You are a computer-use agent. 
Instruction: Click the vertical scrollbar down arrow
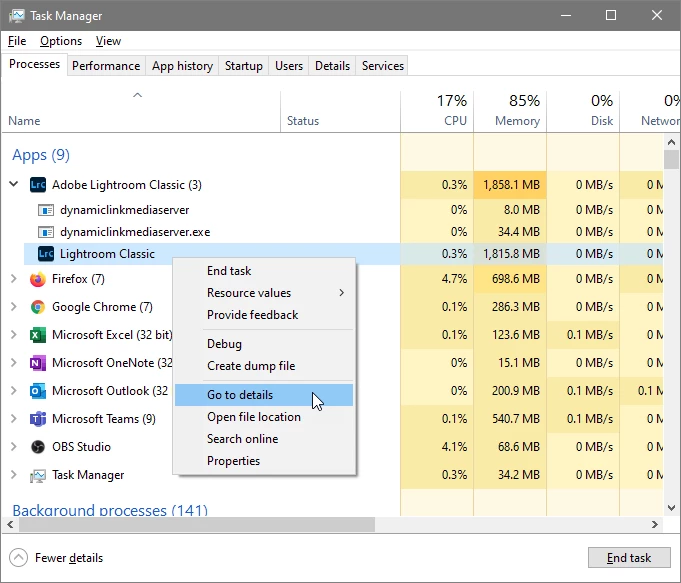(671, 508)
